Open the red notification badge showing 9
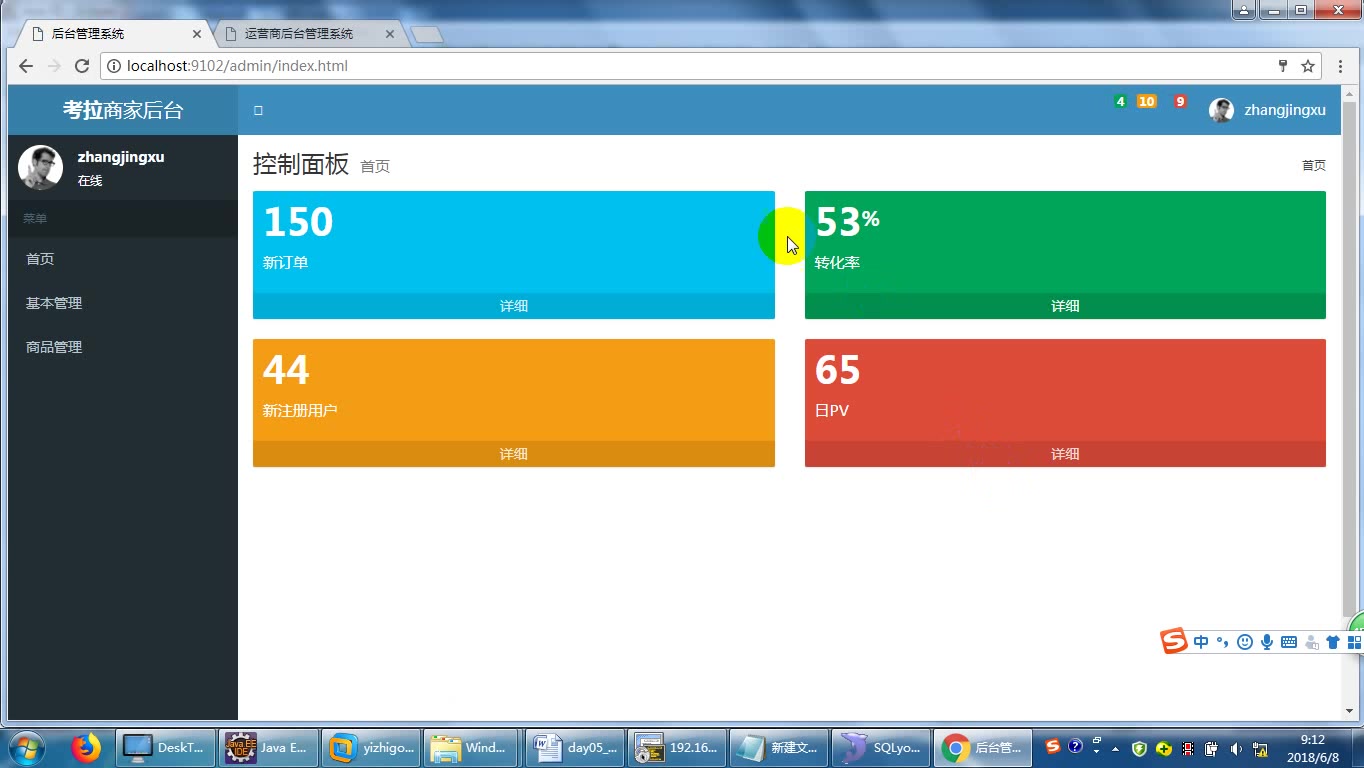Viewport: 1364px width, 768px height. 1180,101
